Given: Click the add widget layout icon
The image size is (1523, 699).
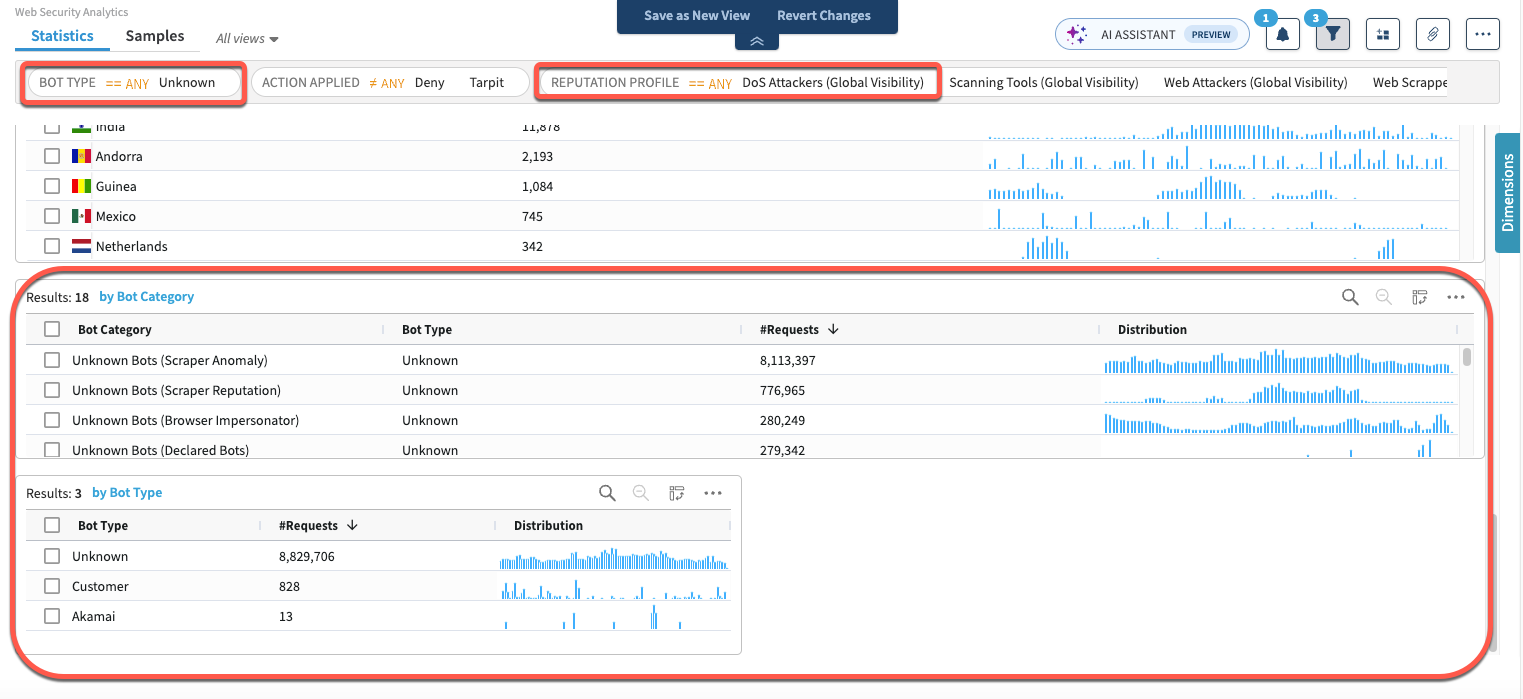Looking at the screenshot, I should pyautogui.click(x=1383, y=34).
